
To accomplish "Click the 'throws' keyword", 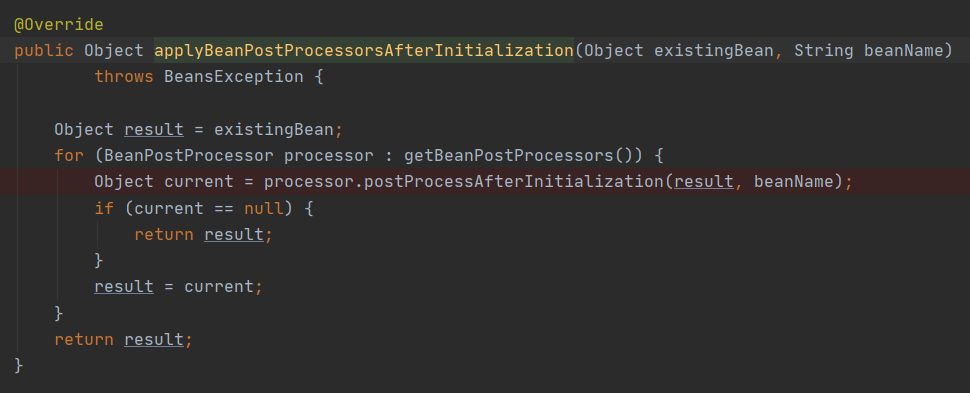I will click(124, 77).
